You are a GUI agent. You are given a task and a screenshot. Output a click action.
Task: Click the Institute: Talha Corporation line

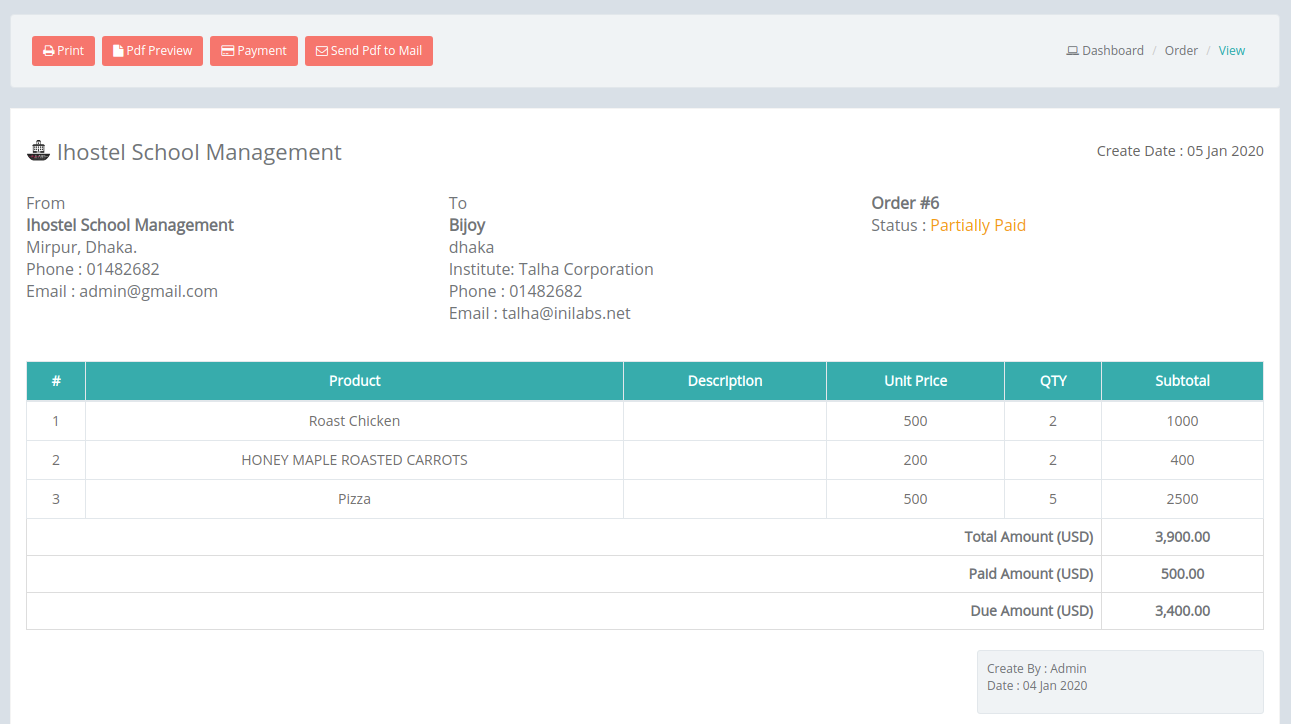tap(551, 269)
